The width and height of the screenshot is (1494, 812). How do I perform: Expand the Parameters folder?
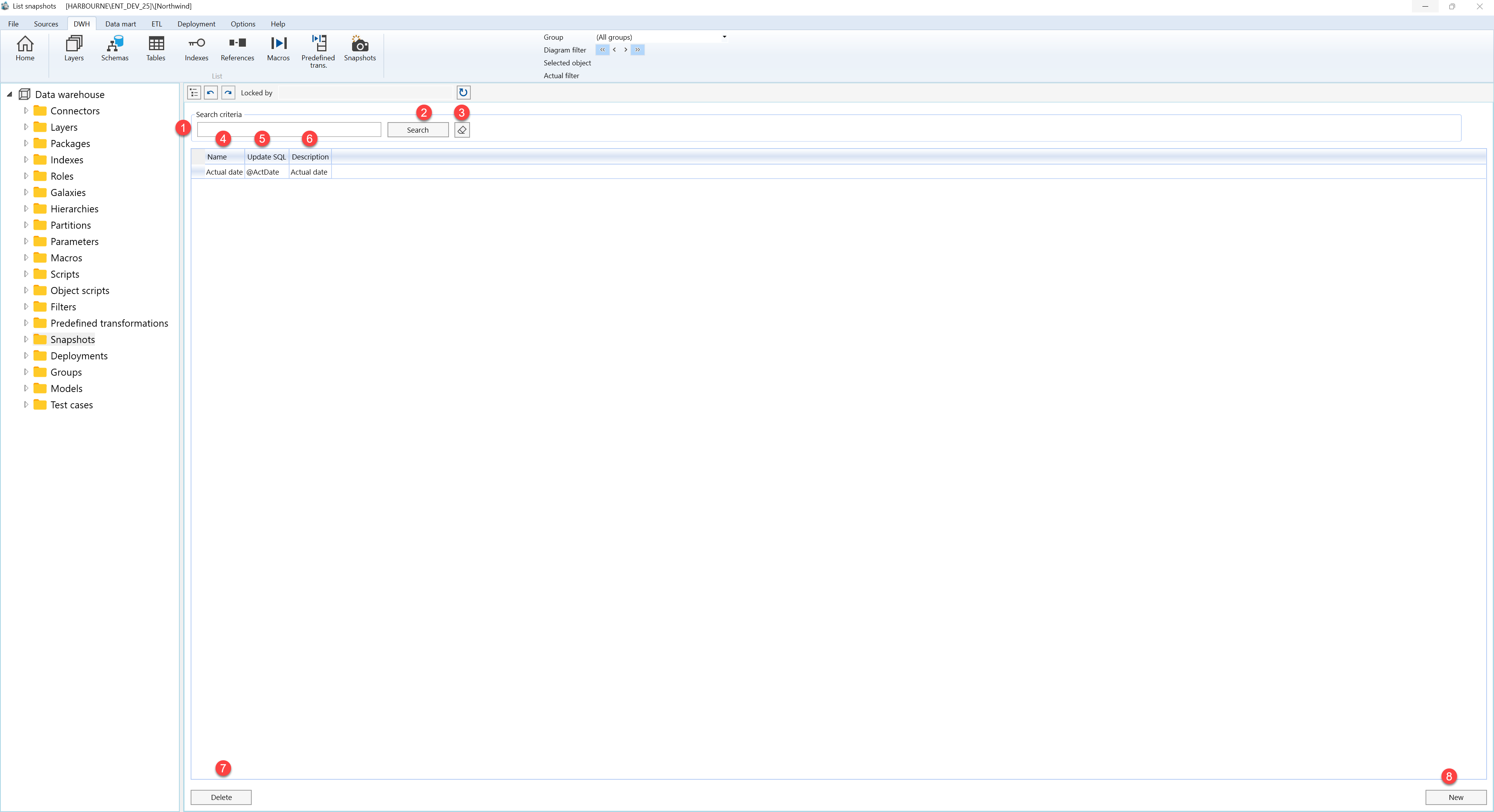(26, 241)
